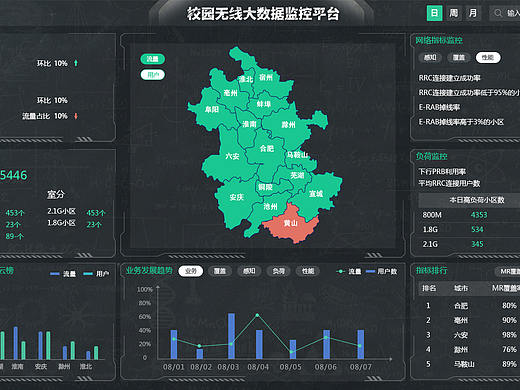Select 性能 tab in 网络指标监控
Screen dimensions: 520x390
[488, 58]
